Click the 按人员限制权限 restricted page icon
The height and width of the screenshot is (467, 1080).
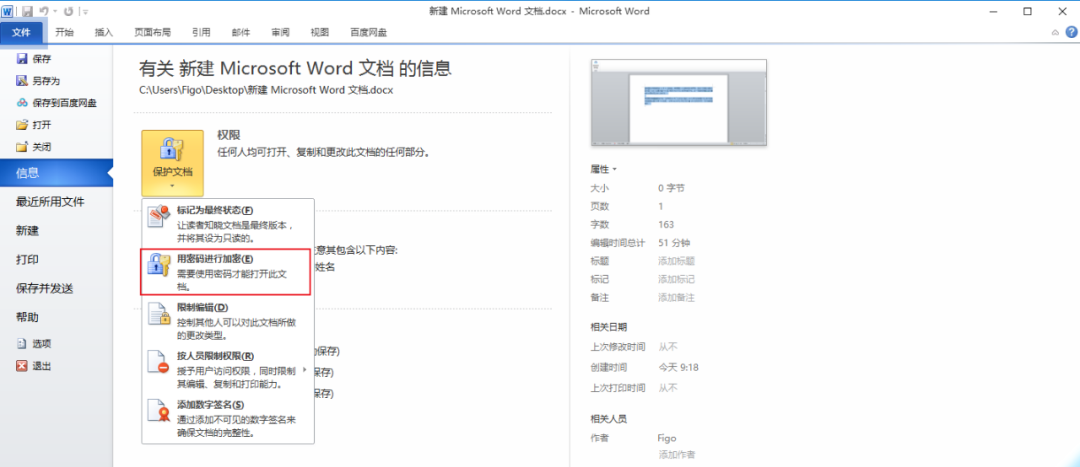click(160, 362)
